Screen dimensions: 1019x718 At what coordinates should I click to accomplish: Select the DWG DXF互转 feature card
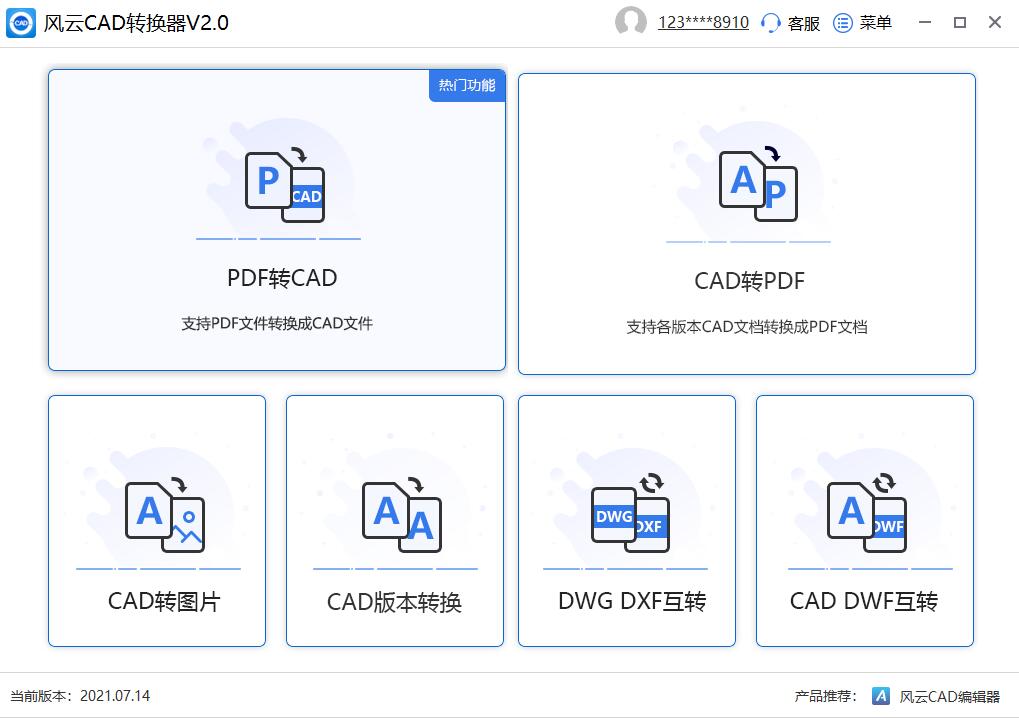point(626,520)
